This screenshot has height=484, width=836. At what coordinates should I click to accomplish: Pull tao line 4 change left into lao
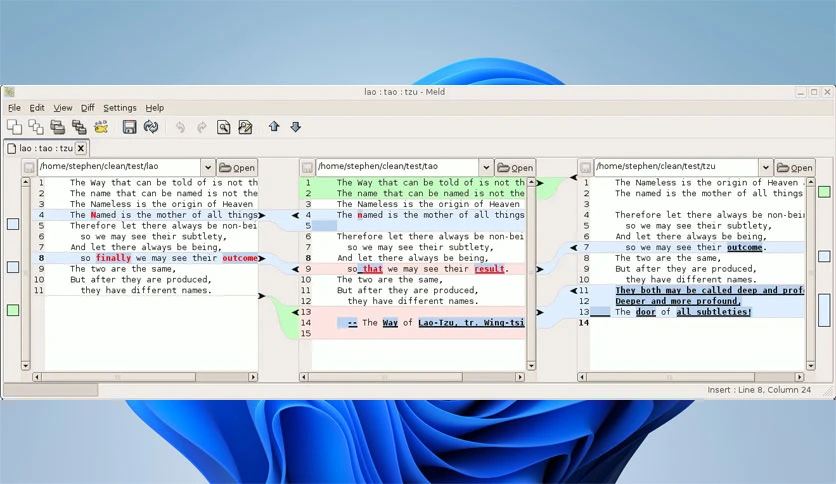295,215
